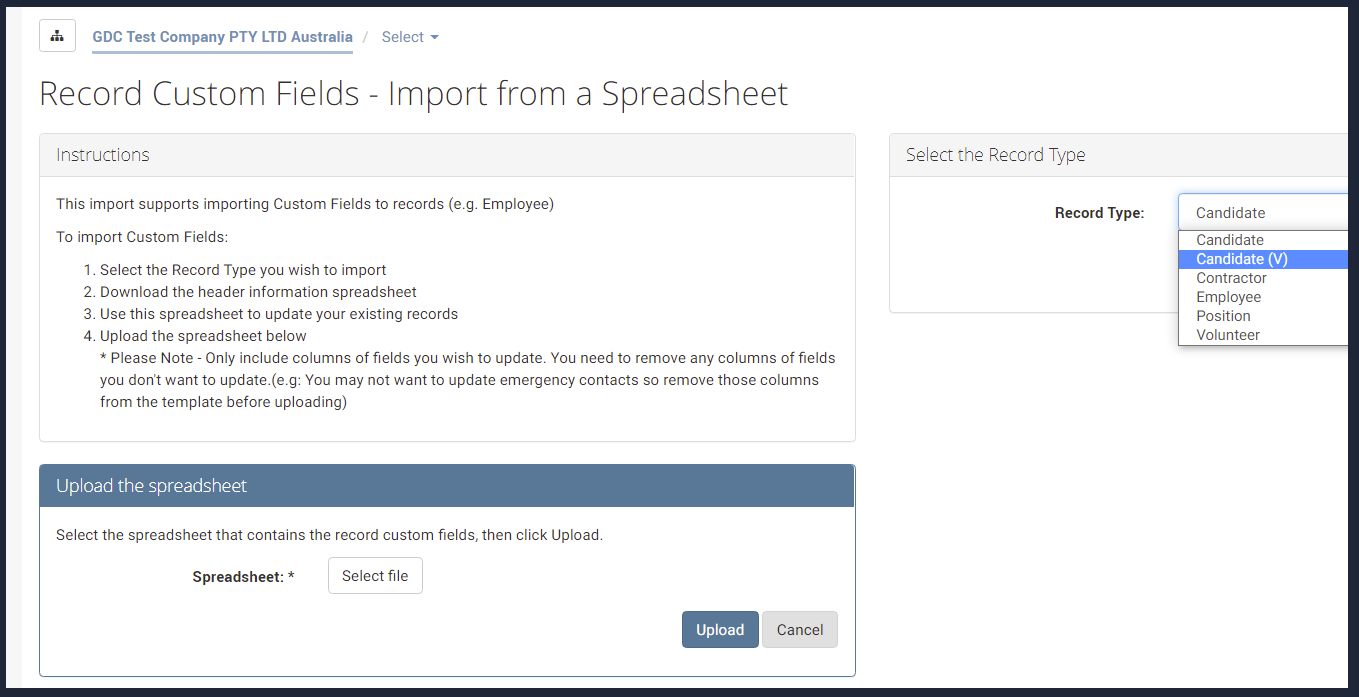Click the Record Custom Fields page title
The width and height of the screenshot is (1359, 697).
click(414, 93)
